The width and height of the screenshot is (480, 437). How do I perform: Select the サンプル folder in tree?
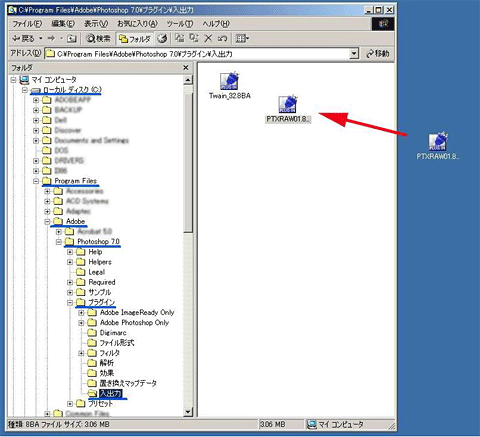point(100,292)
